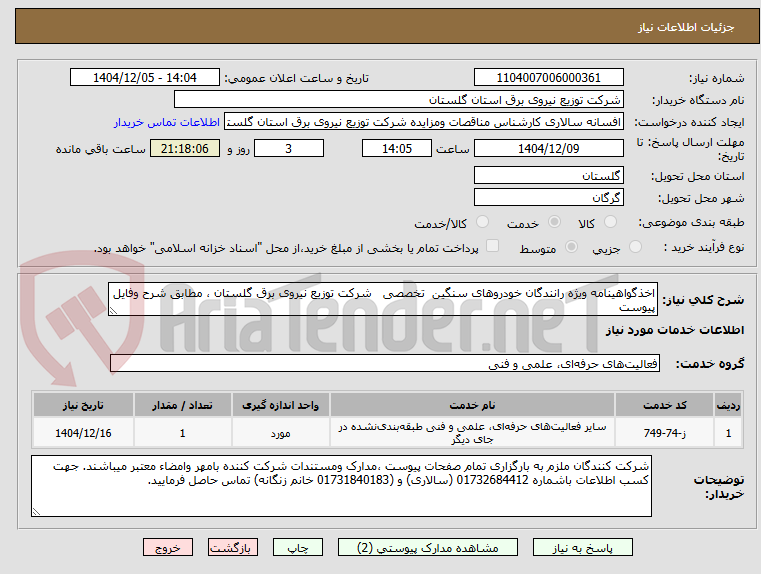Click the ساعت باقی مانده label
Viewport: 761px width, 574px height.
click(x=100, y=149)
